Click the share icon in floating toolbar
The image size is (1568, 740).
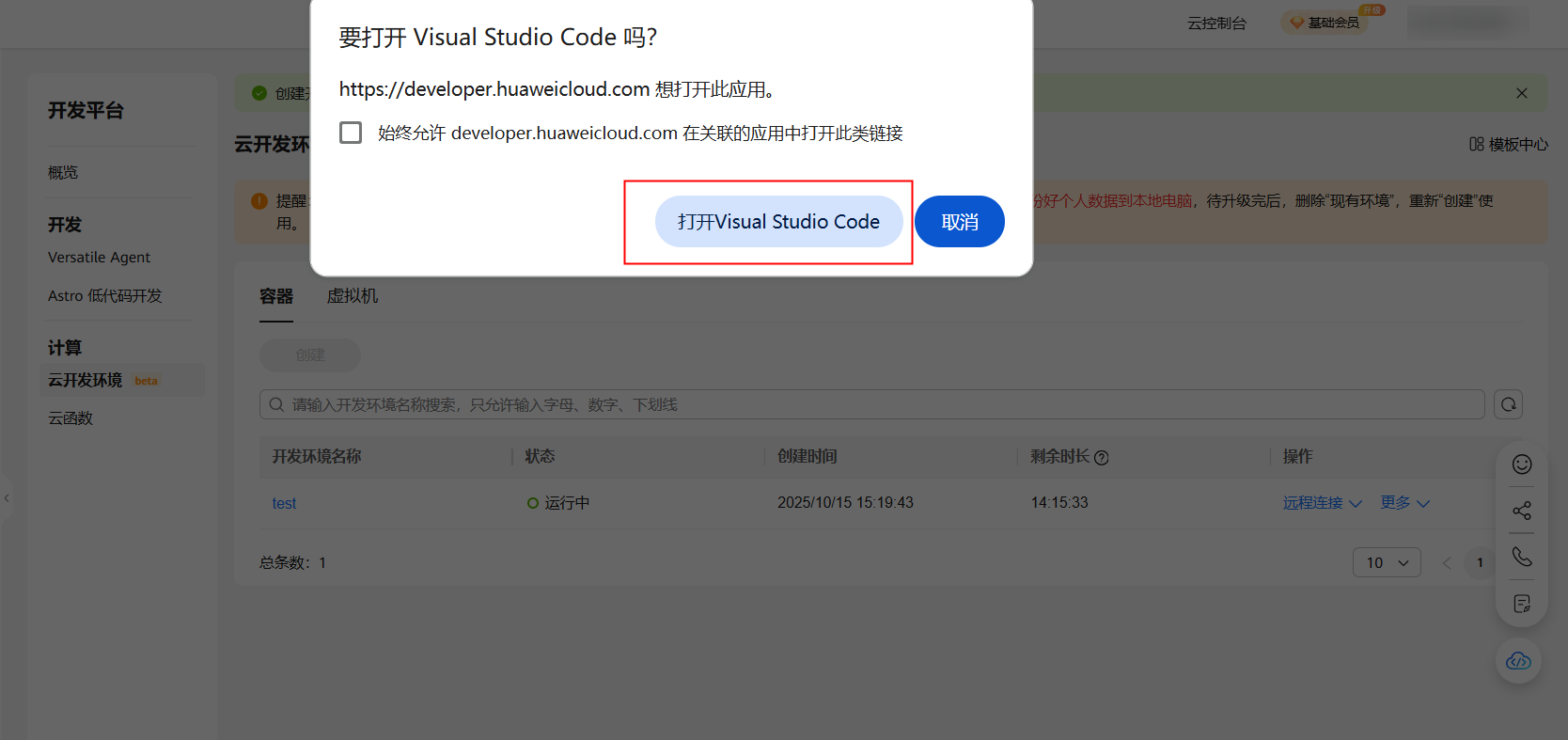pos(1522,511)
